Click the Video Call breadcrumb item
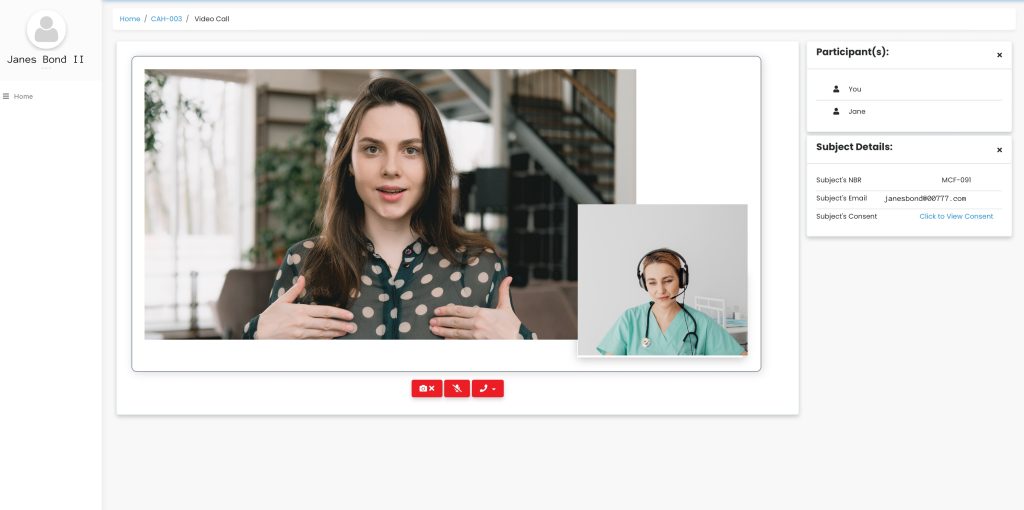1024x510 pixels. [x=211, y=19]
